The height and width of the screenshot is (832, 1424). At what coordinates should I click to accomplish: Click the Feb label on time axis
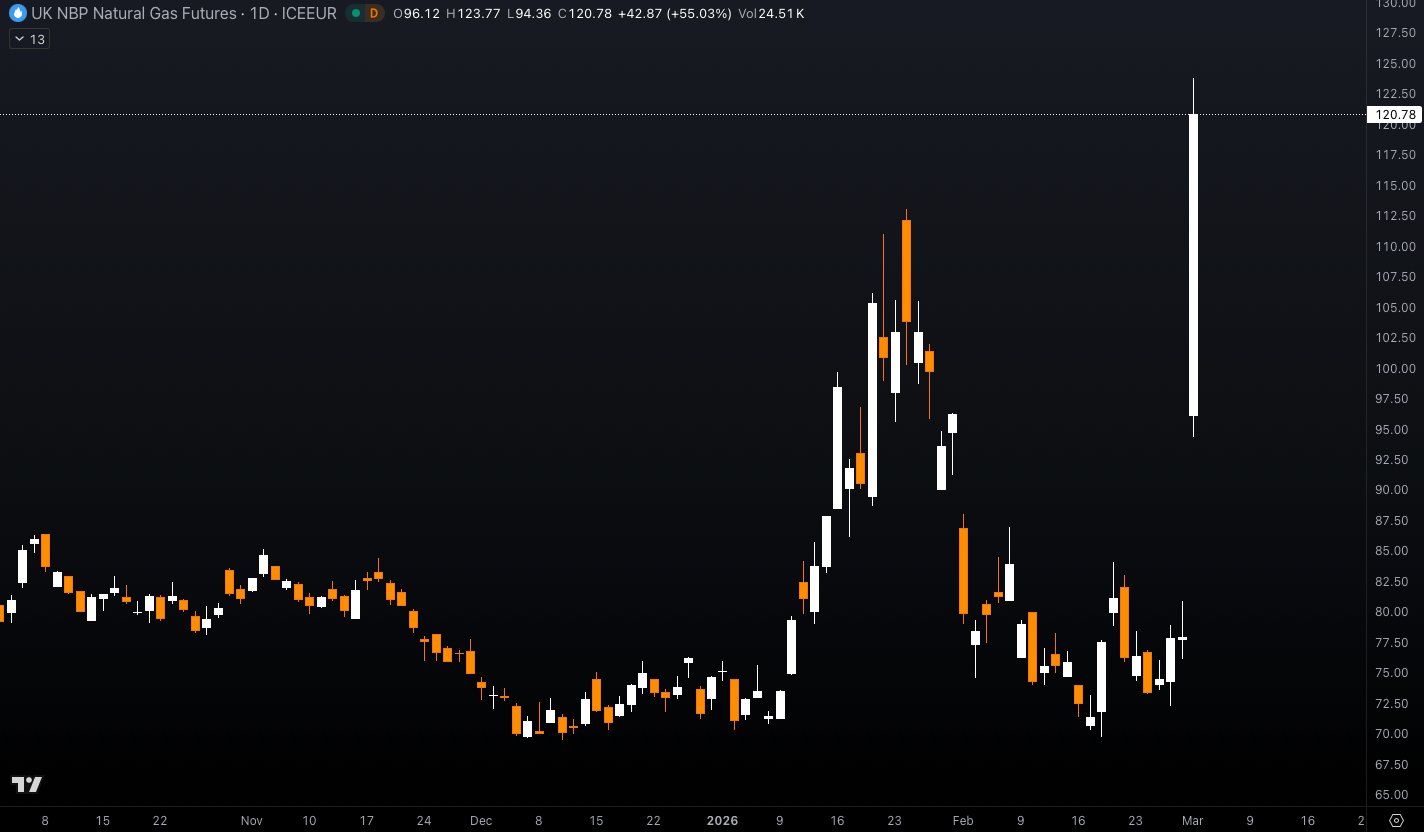coord(962,821)
